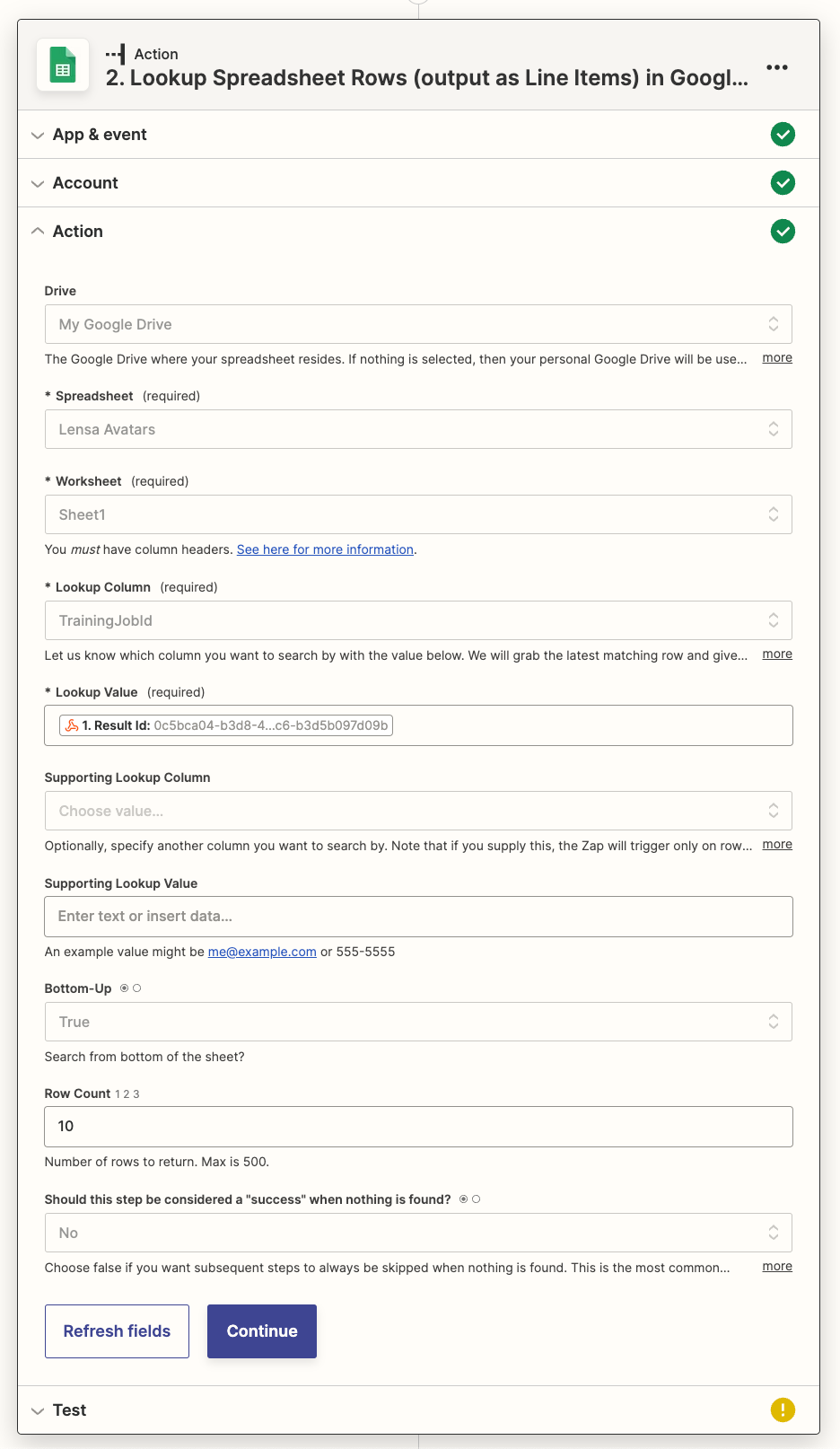Open the Supporting Lookup Column dropdown

click(418, 811)
